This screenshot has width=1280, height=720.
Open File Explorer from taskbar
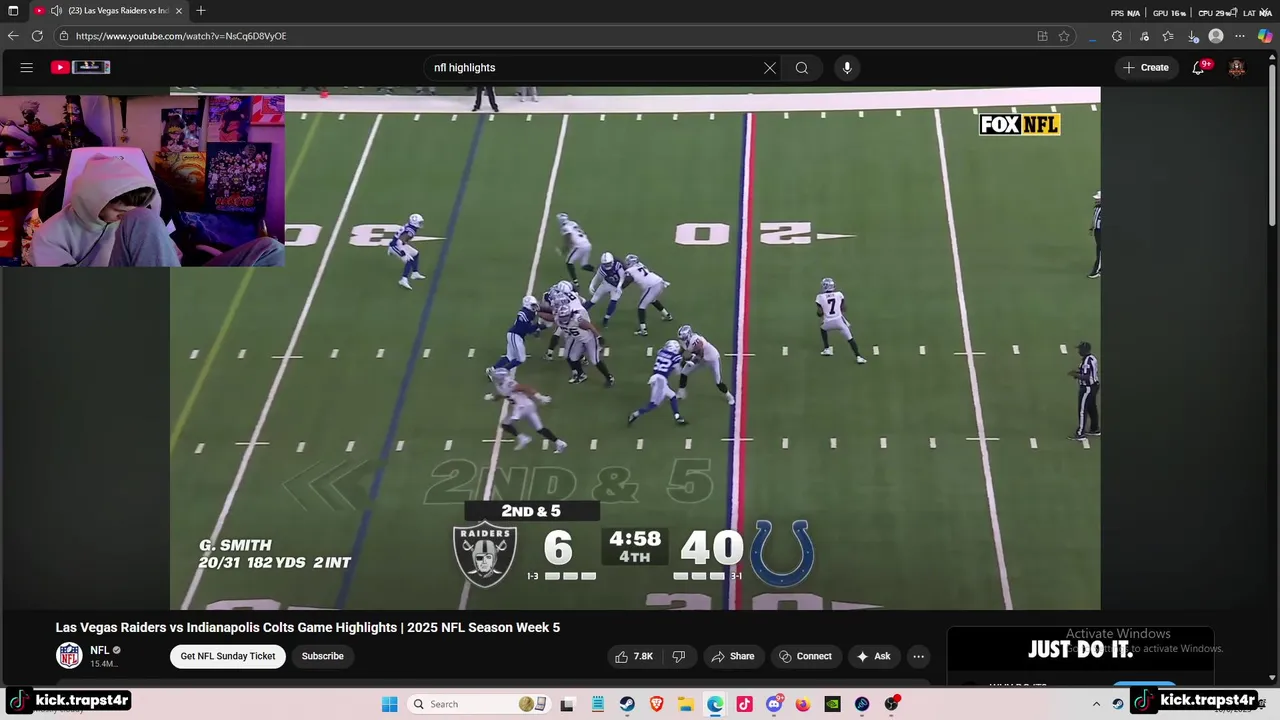(x=686, y=704)
